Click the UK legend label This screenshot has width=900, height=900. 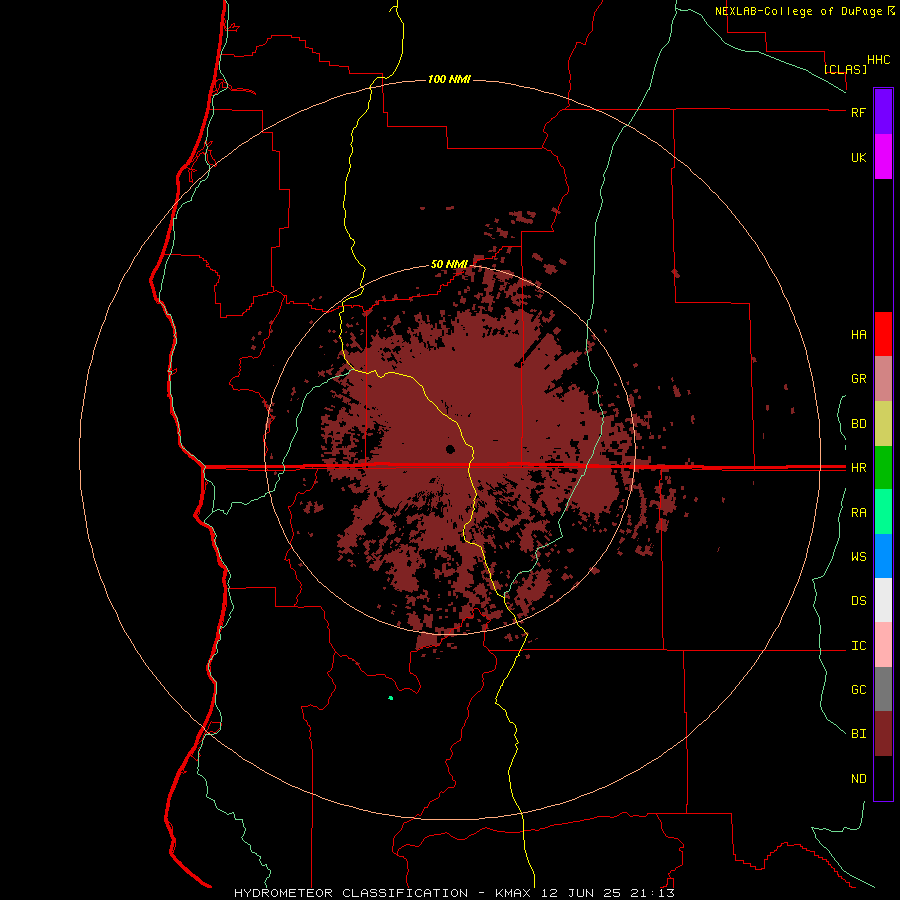pyautogui.click(x=858, y=157)
